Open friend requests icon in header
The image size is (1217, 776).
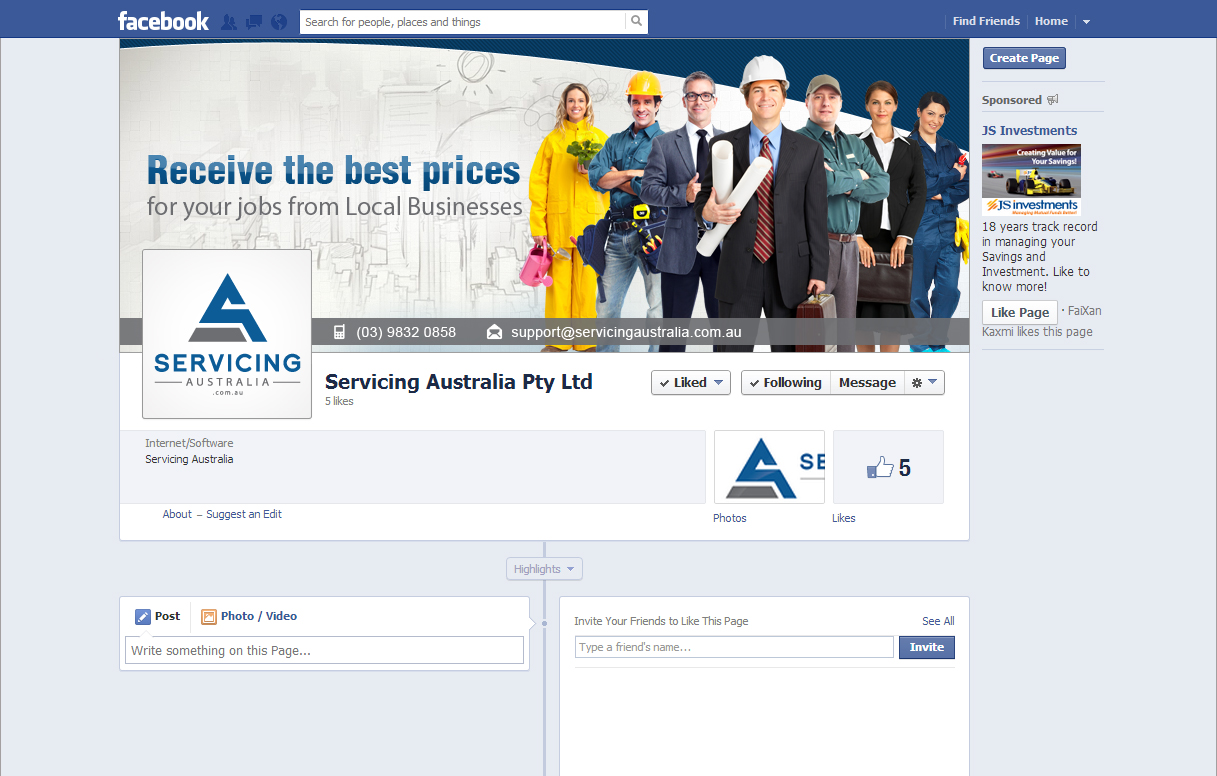click(x=229, y=22)
